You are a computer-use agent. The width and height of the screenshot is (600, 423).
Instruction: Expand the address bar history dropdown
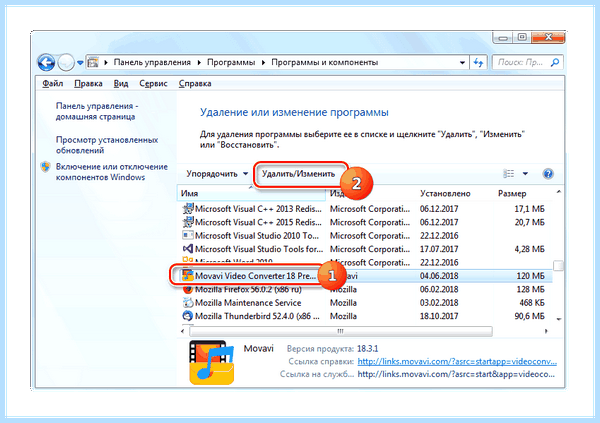[x=462, y=62]
